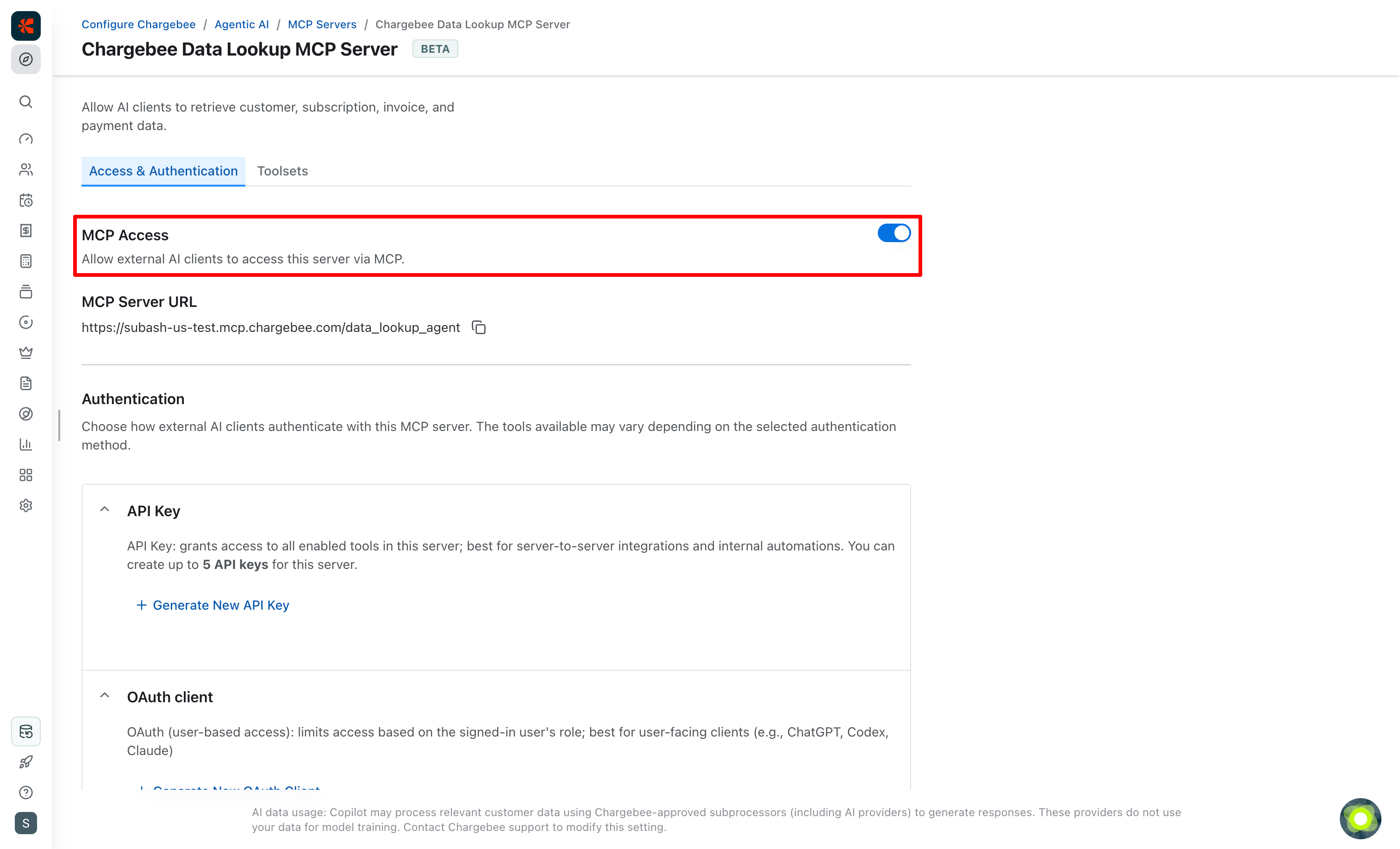
Task: Open the green Copilot chat bubble
Action: click(1360, 819)
